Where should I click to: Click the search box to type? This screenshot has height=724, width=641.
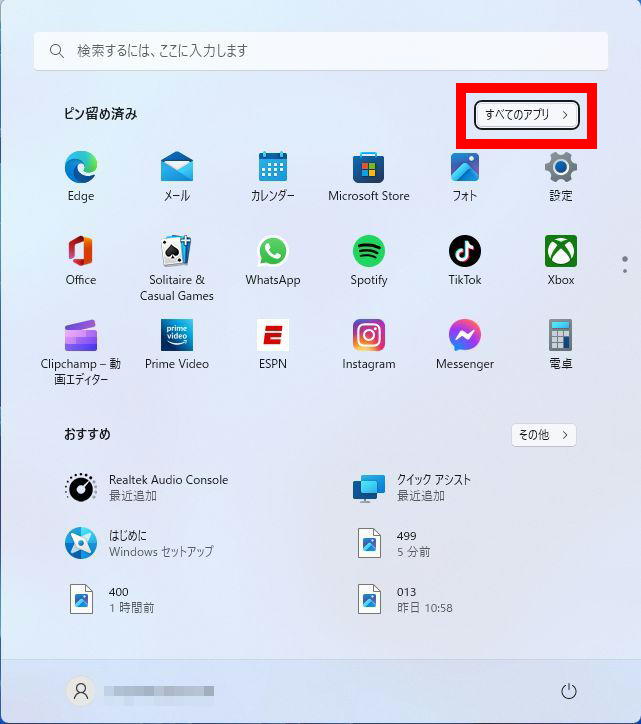(320, 51)
